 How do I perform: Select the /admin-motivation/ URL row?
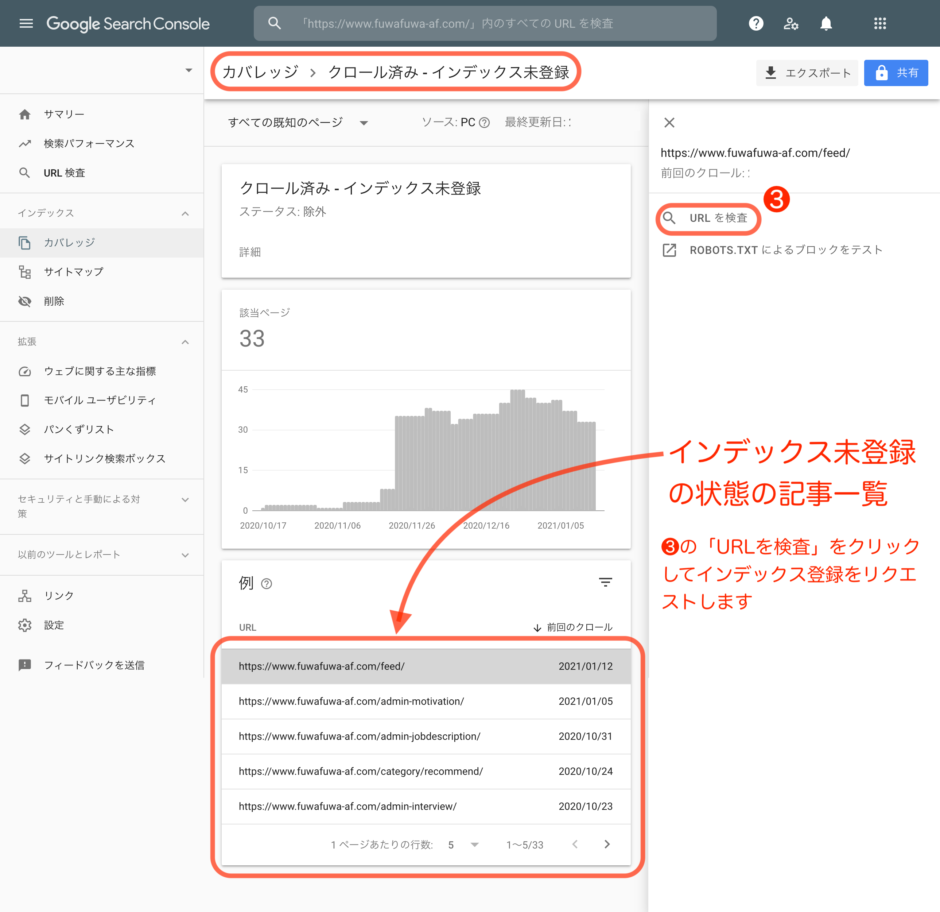(426, 701)
